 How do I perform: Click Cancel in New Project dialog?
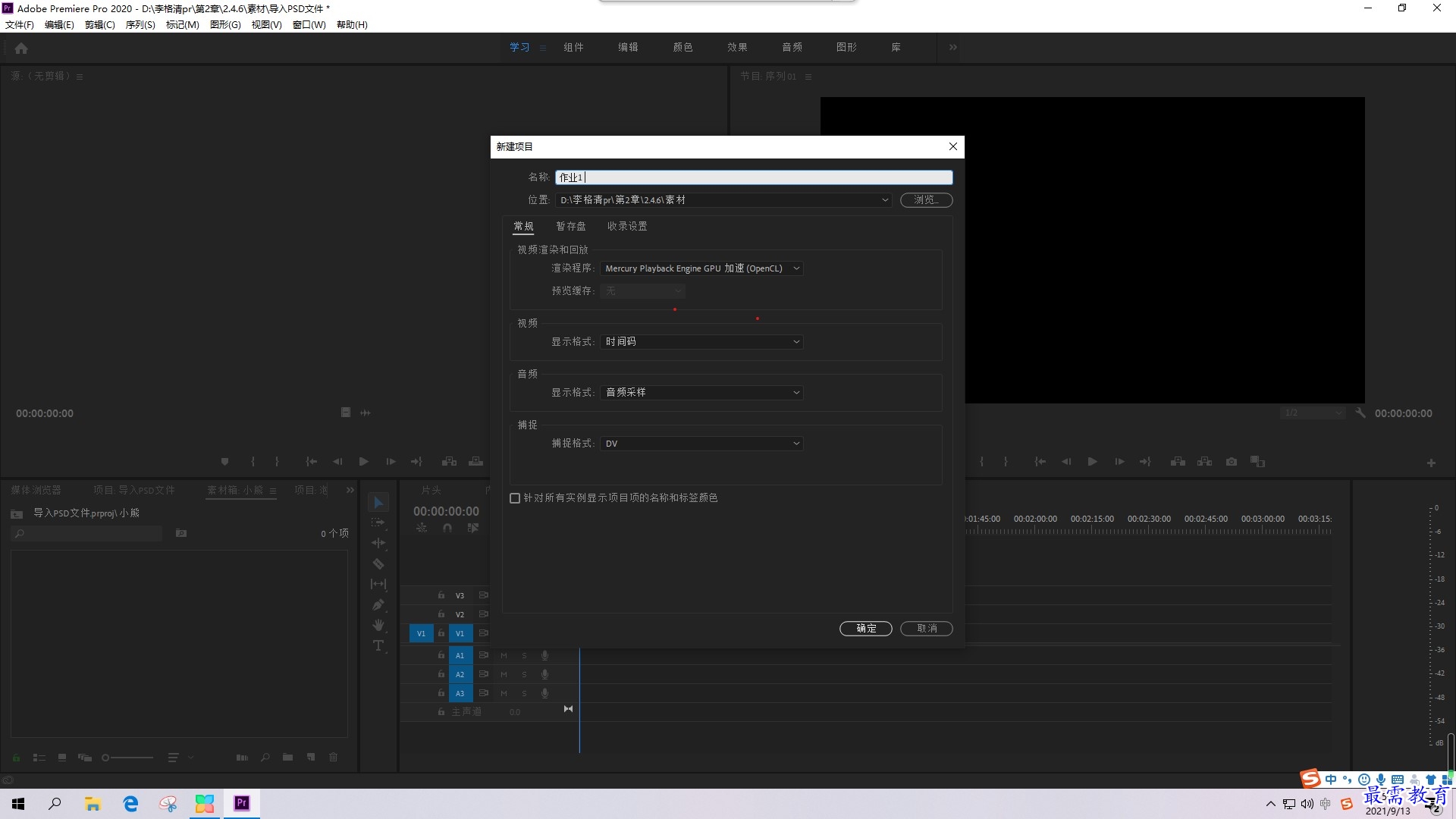pos(927,628)
